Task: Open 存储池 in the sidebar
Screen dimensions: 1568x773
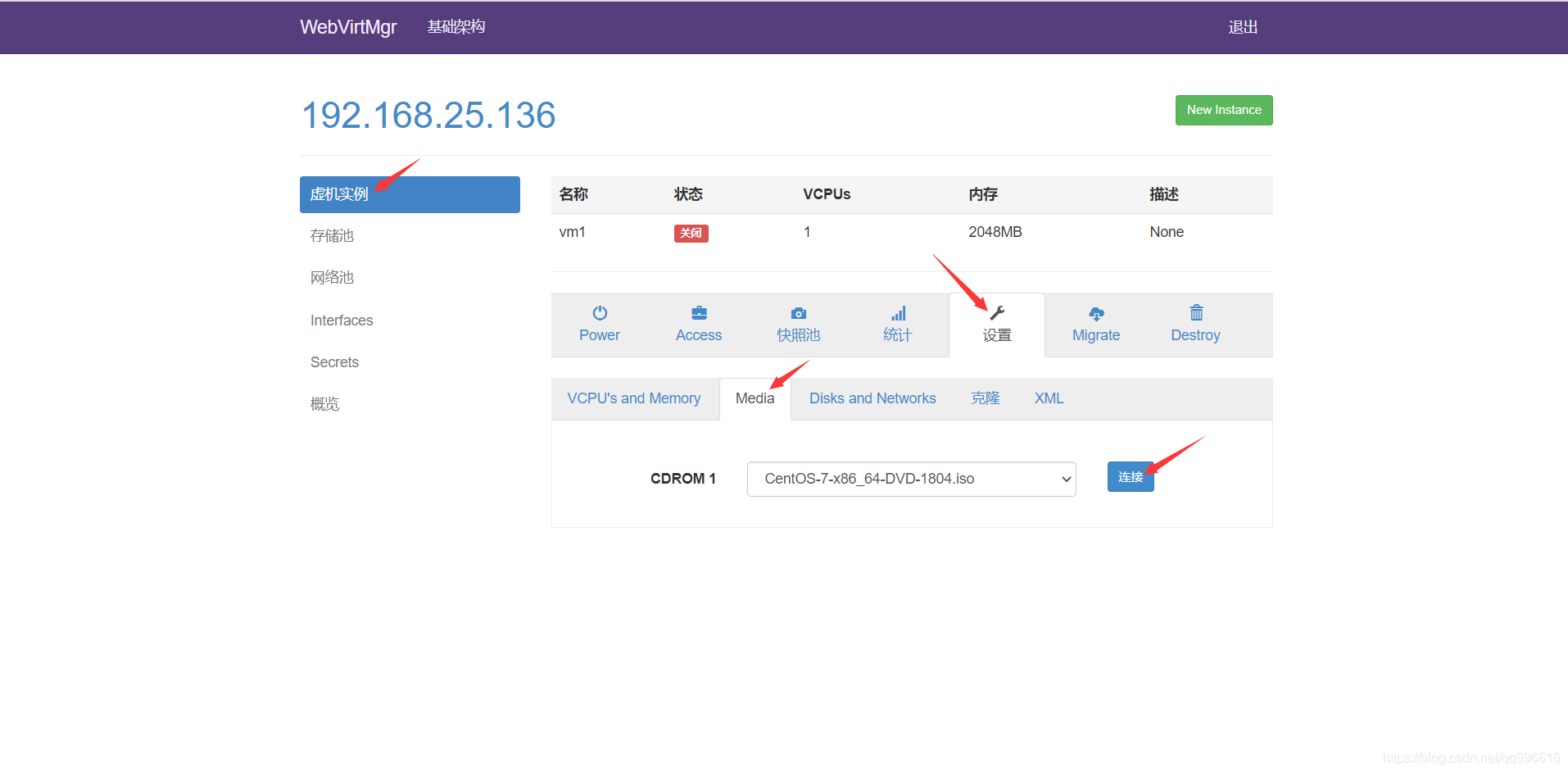Action: (332, 236)
